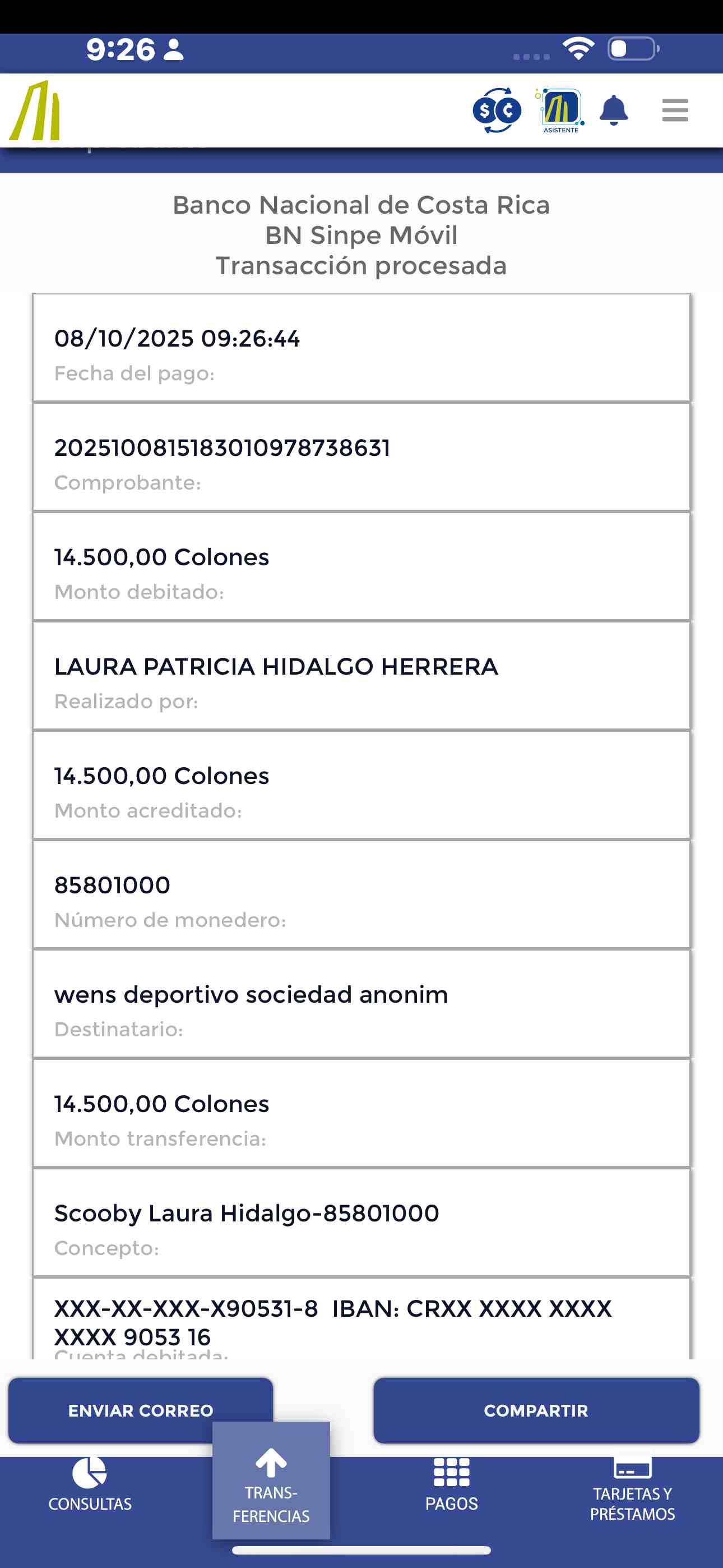
Task: Open the notifications bell
Action: pyautogui.click(x=614, y=110)
